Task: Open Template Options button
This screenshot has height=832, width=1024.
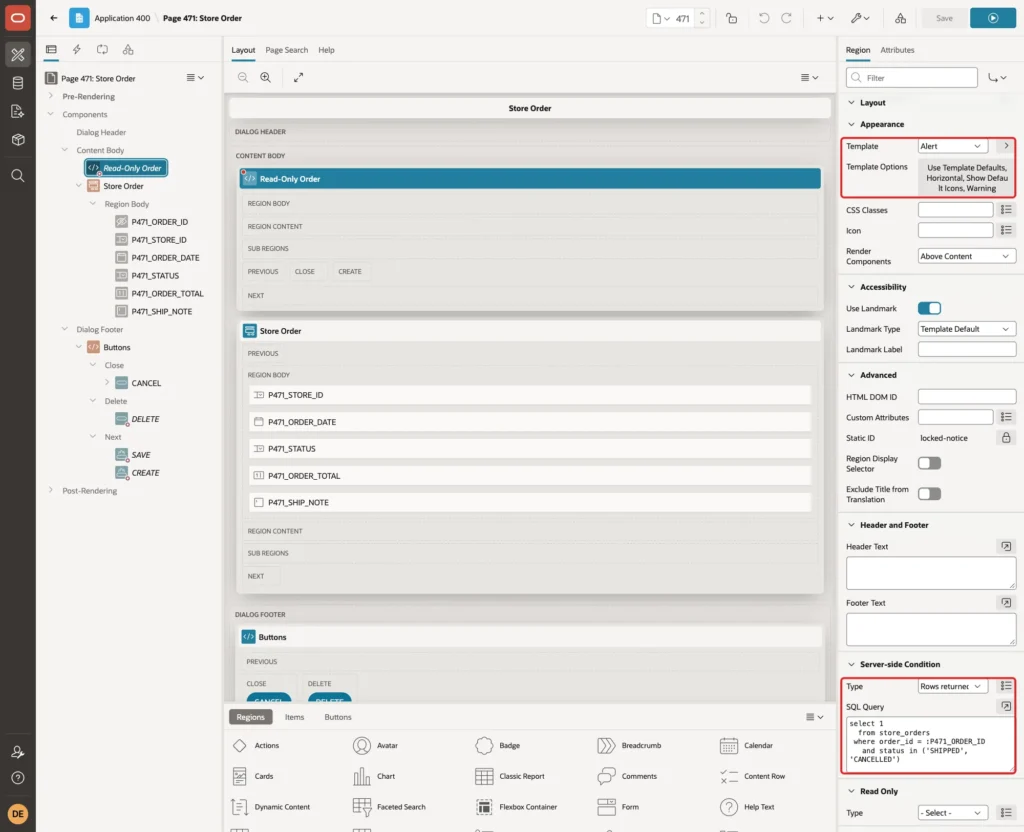Action: [967, 178]
